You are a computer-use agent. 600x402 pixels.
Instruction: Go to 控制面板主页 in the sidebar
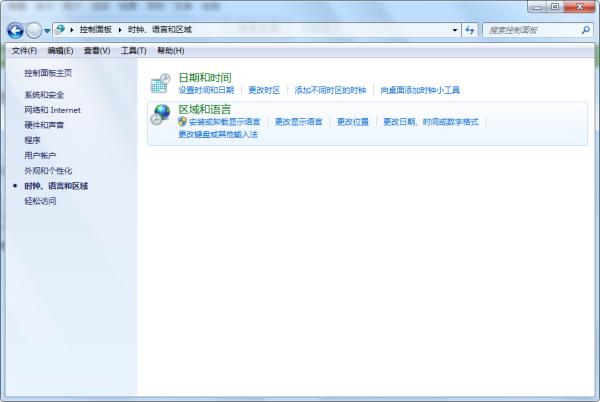click(x=48, y=73)
